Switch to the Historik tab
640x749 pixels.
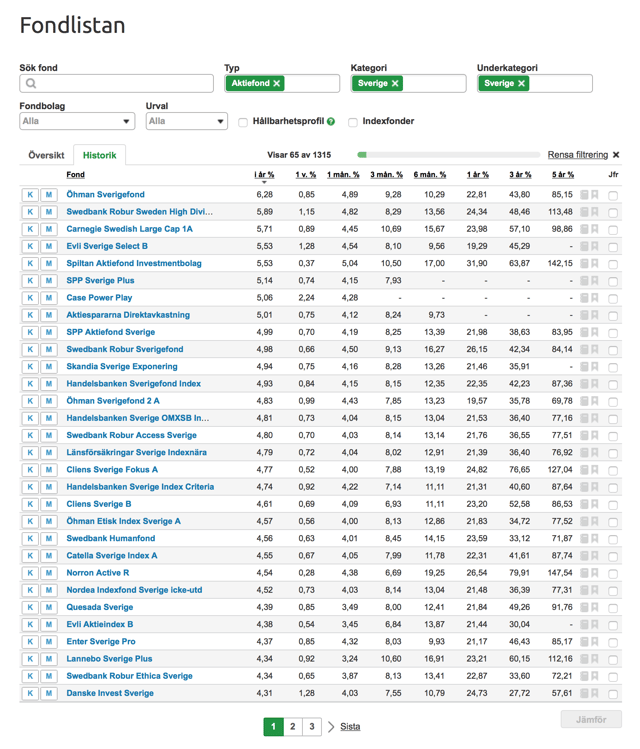tap(99, 155)
